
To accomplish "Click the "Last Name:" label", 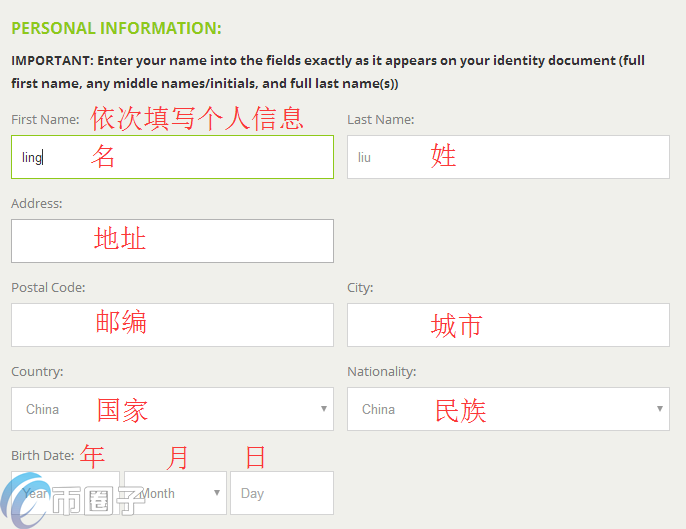I will point(380,119).
